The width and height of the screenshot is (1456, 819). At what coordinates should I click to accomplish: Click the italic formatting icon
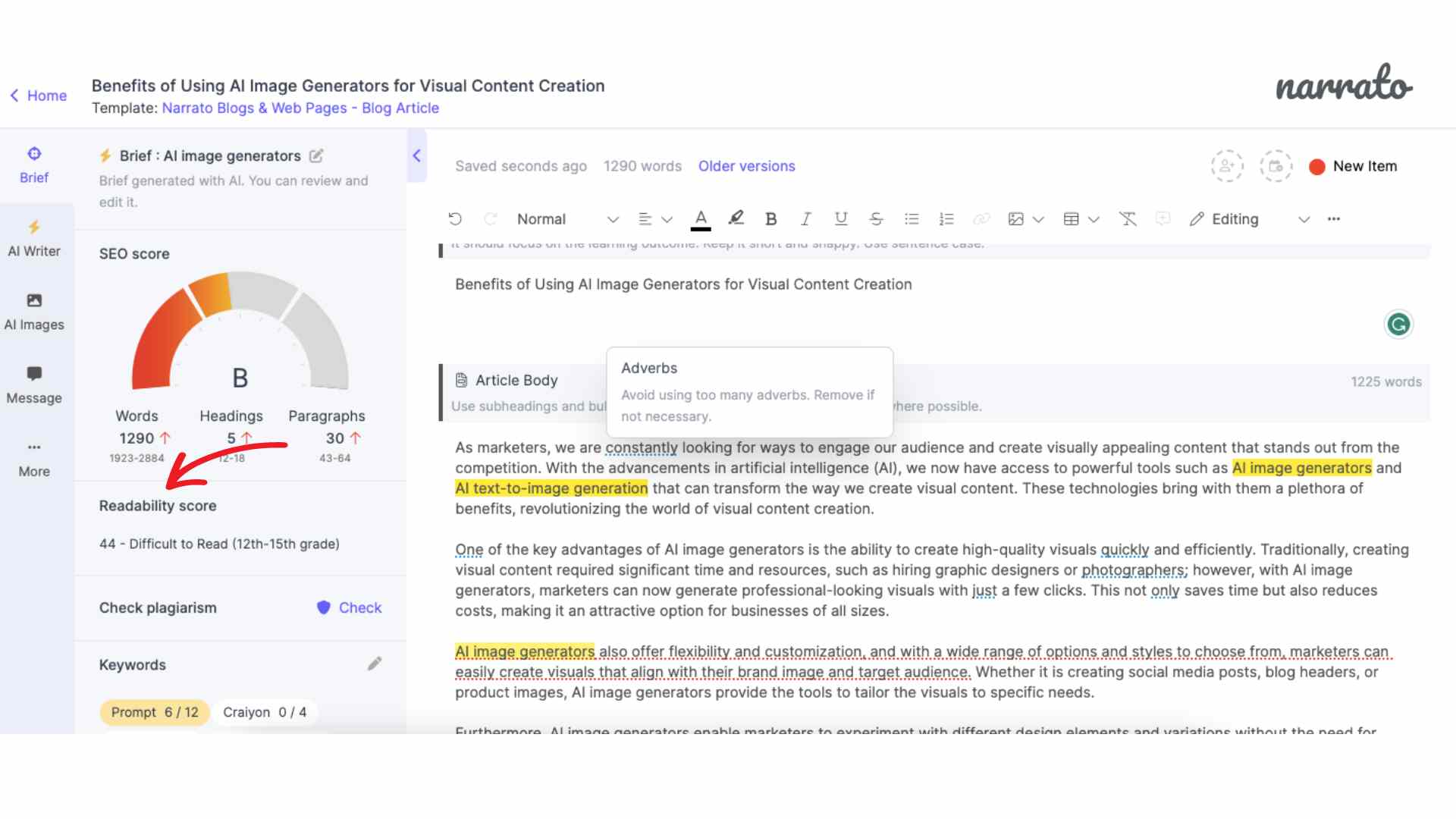(806, 219)
